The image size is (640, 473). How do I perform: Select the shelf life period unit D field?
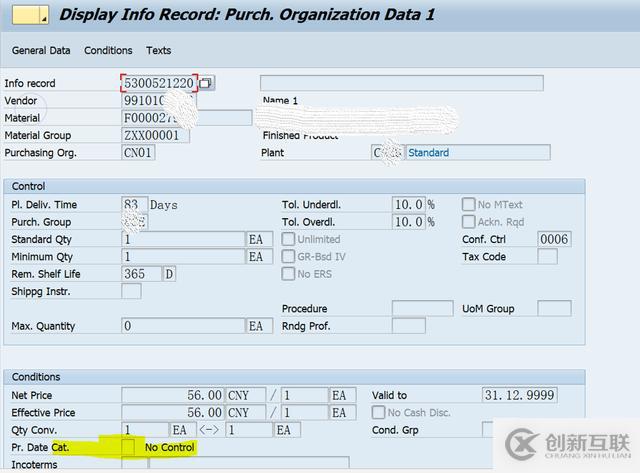[x=169, y=274]
